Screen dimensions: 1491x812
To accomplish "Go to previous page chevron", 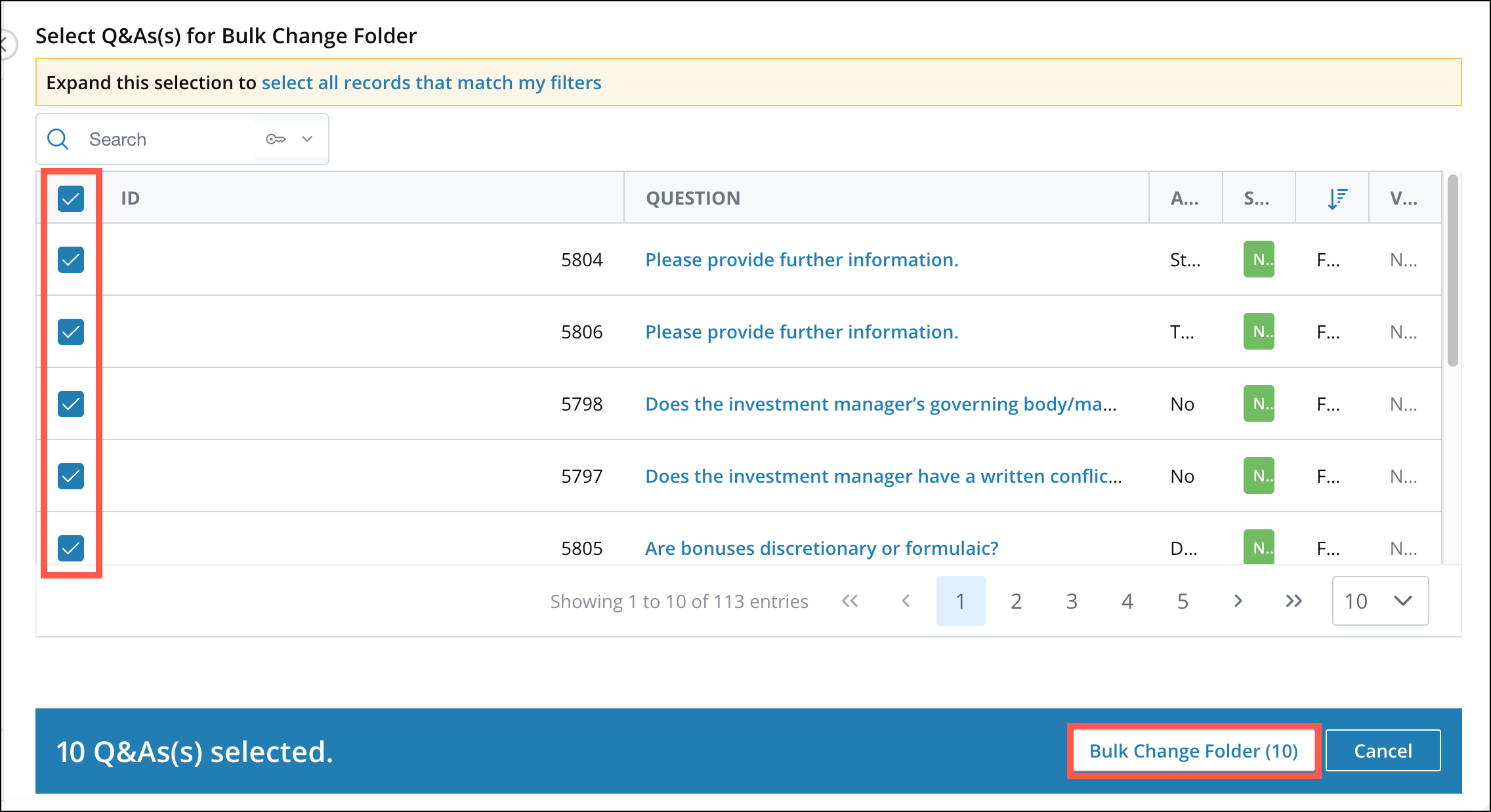I will (x=906, y=601).
